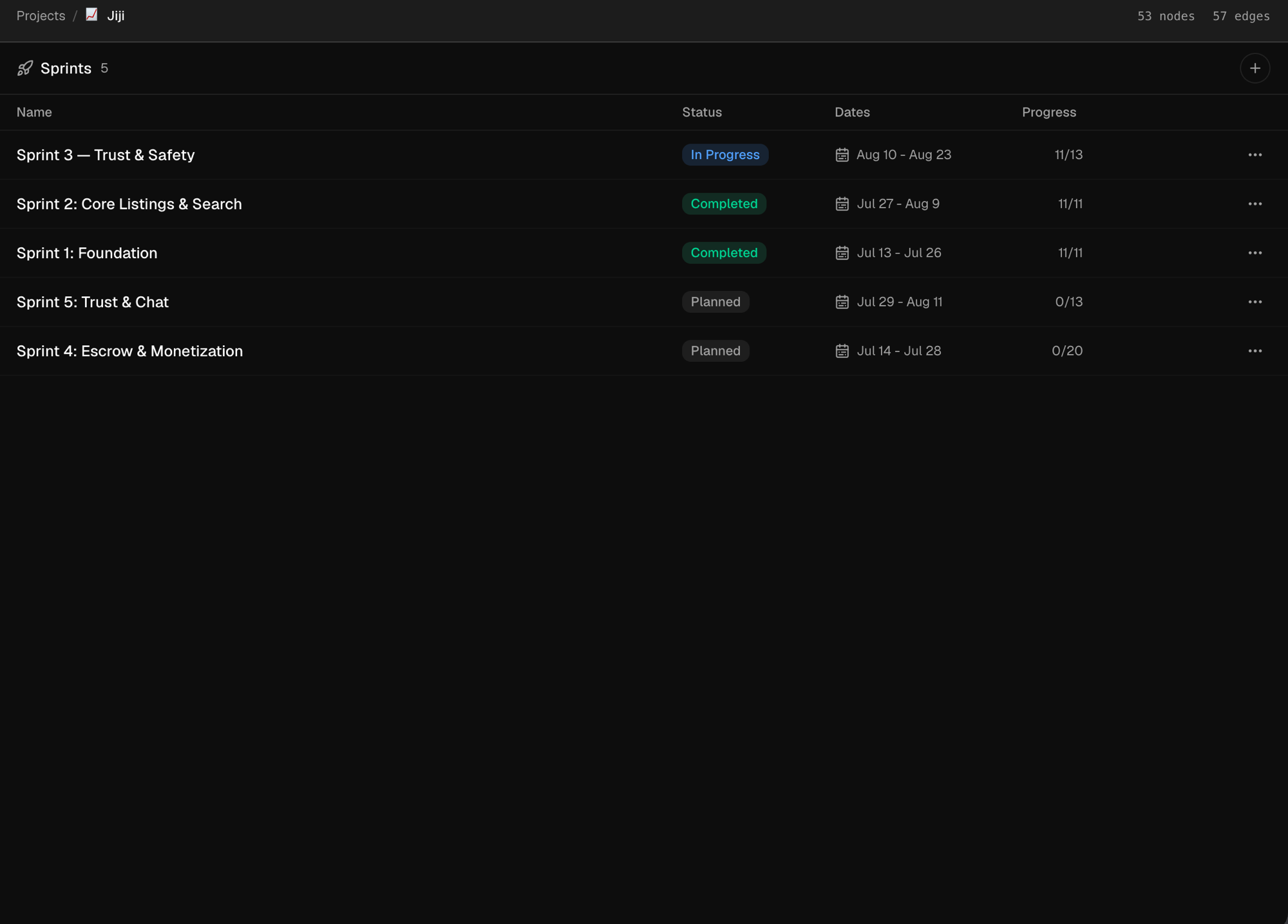Open more options for Sprint 2 row
Image resolution: width=1288 pixels, height=924 pixels.
click(1255, 203)
